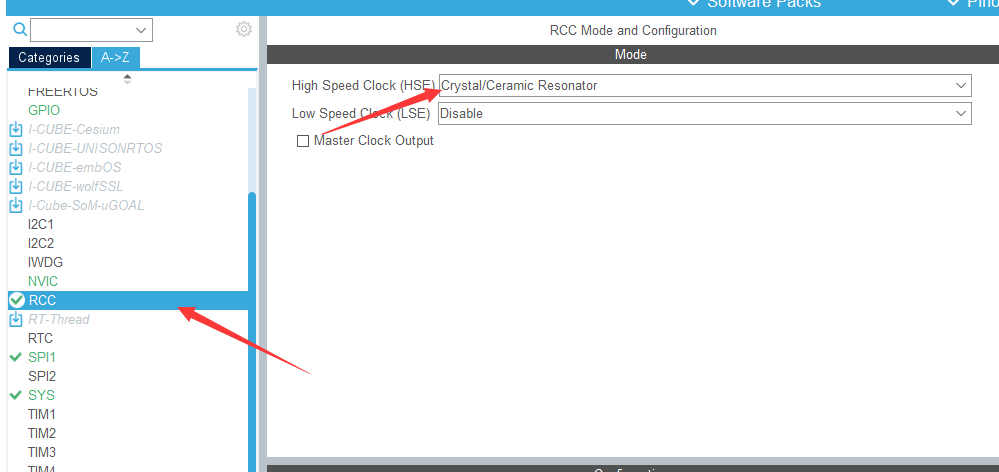Click green check icon beside RCC
This screenshot has height=472, width=999.
(x=17, y=300)
